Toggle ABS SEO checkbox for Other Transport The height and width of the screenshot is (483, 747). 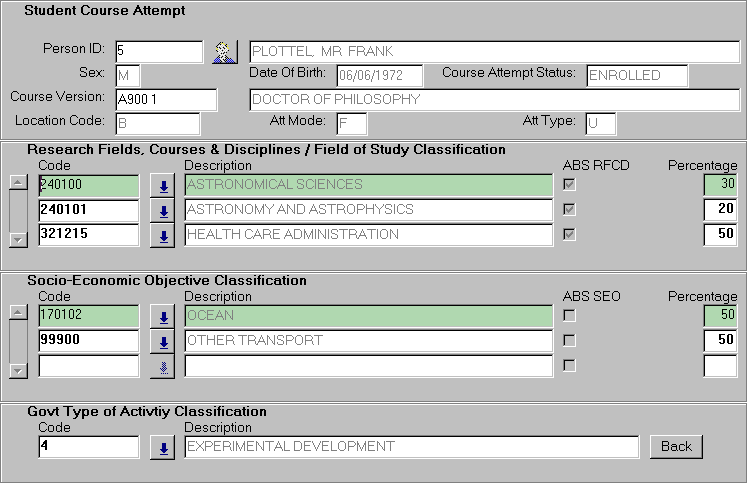[570, 341]
